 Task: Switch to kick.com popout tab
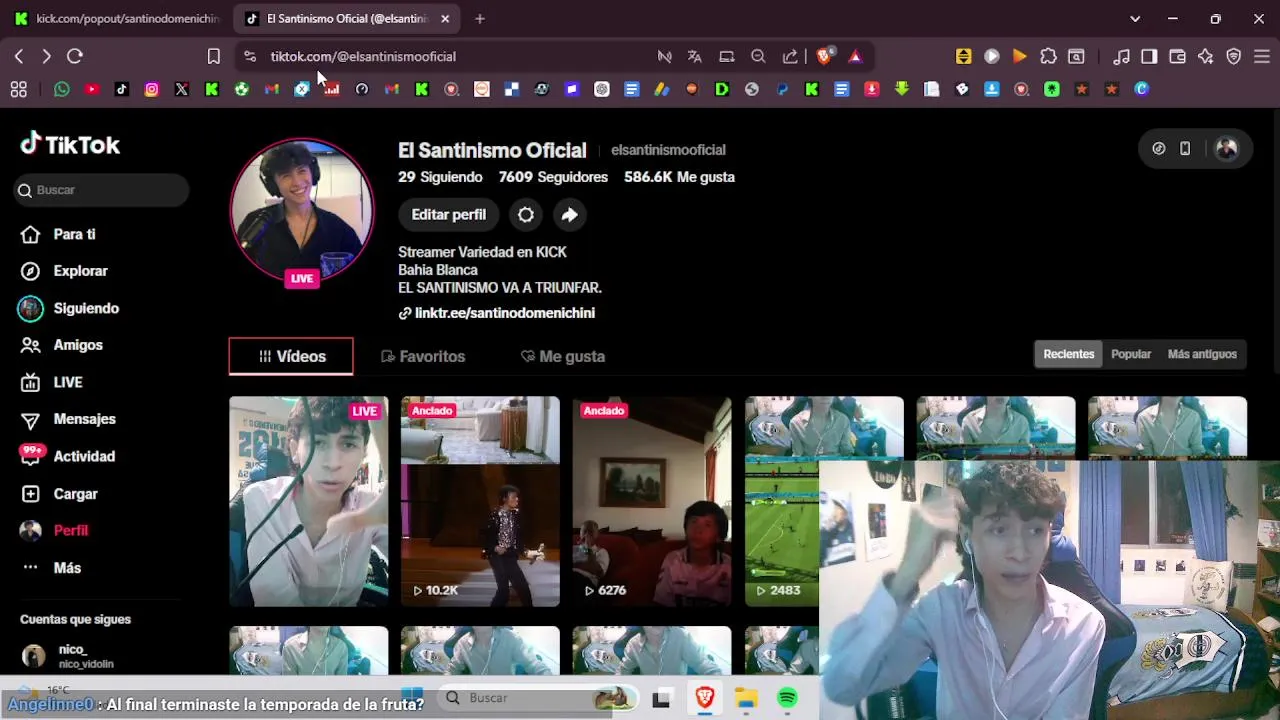click(x=116, y=19)
